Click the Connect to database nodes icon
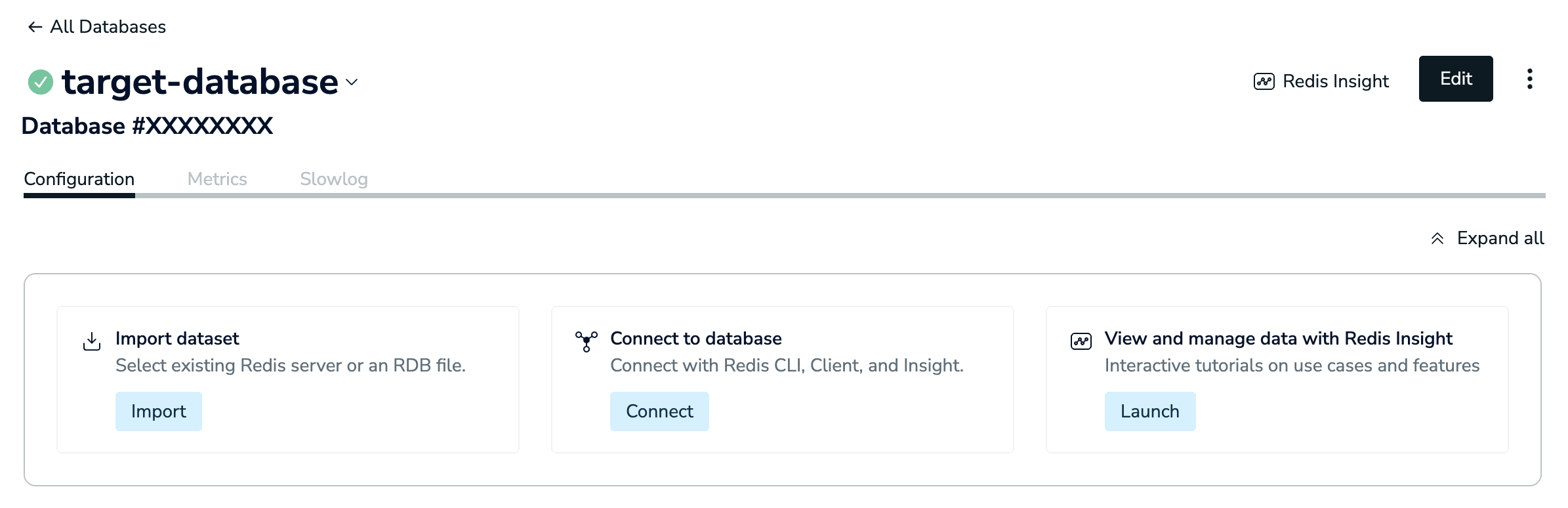1568x508 pixels. click(587, 341)
